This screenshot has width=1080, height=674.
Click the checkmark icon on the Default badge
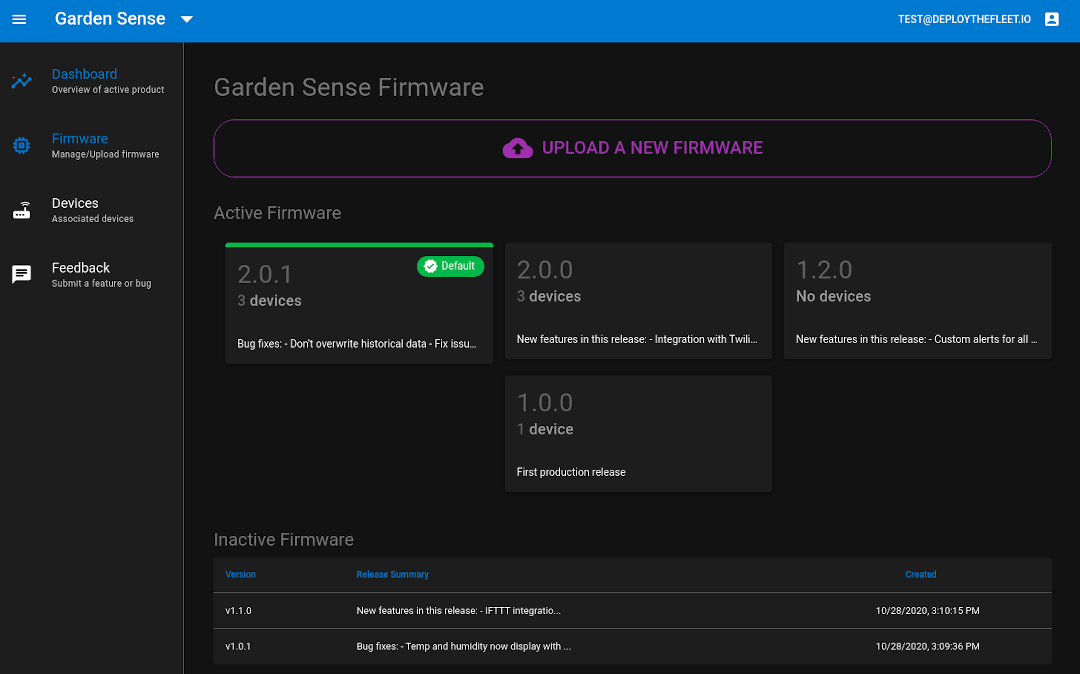[430, 266]
